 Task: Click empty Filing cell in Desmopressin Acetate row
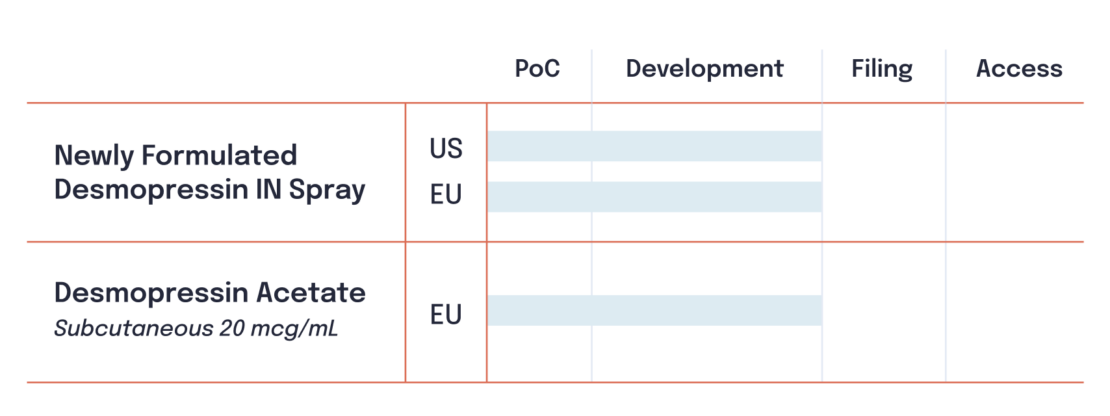pos(883,312)
